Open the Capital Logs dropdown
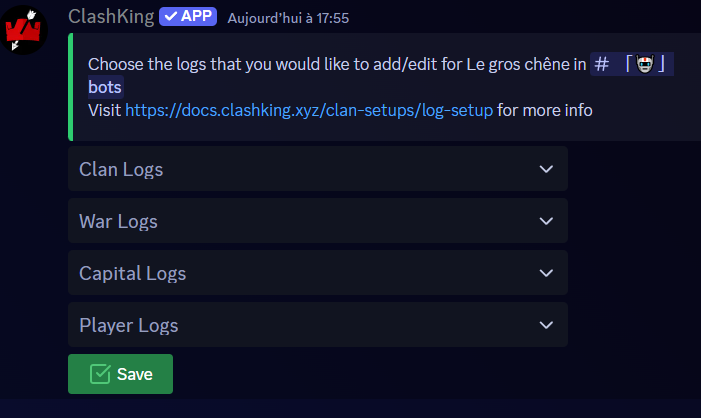Image resolution: width=701 pixels, height=418 pixels. 300,273
